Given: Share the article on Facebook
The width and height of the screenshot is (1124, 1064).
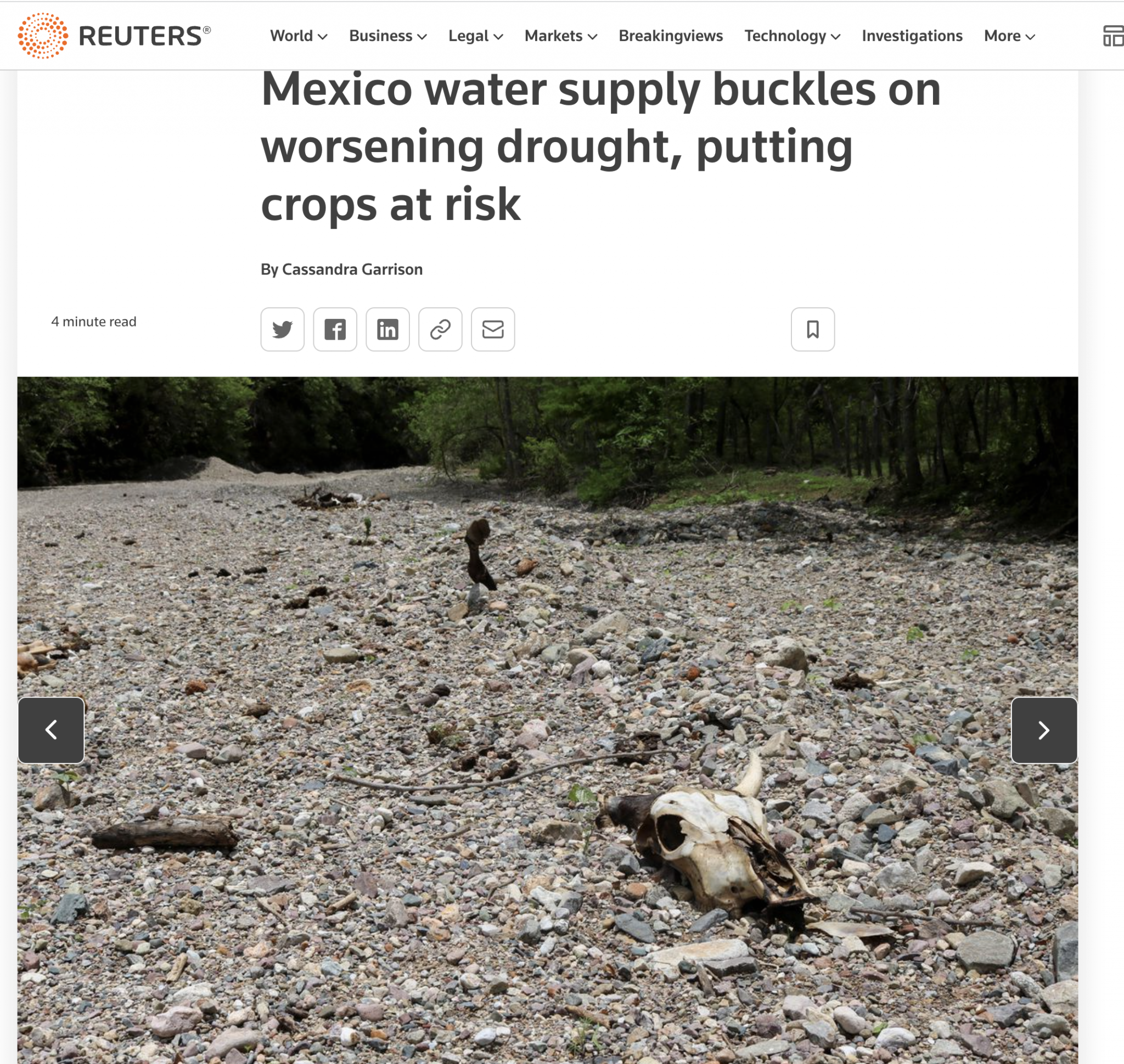Looking at the screenshot, I should pos(335,330).
